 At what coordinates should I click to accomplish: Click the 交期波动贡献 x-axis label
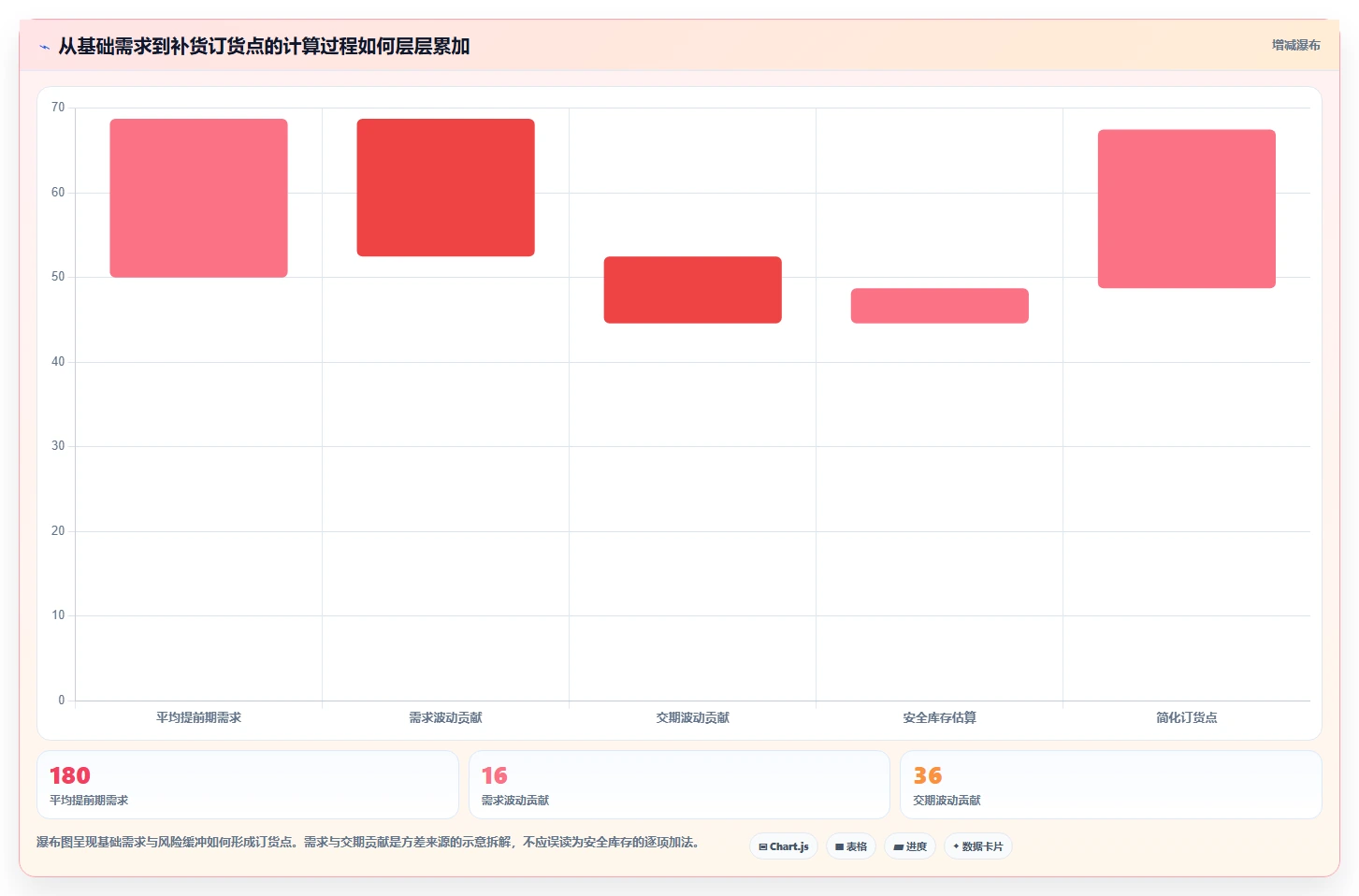[692, 717]
